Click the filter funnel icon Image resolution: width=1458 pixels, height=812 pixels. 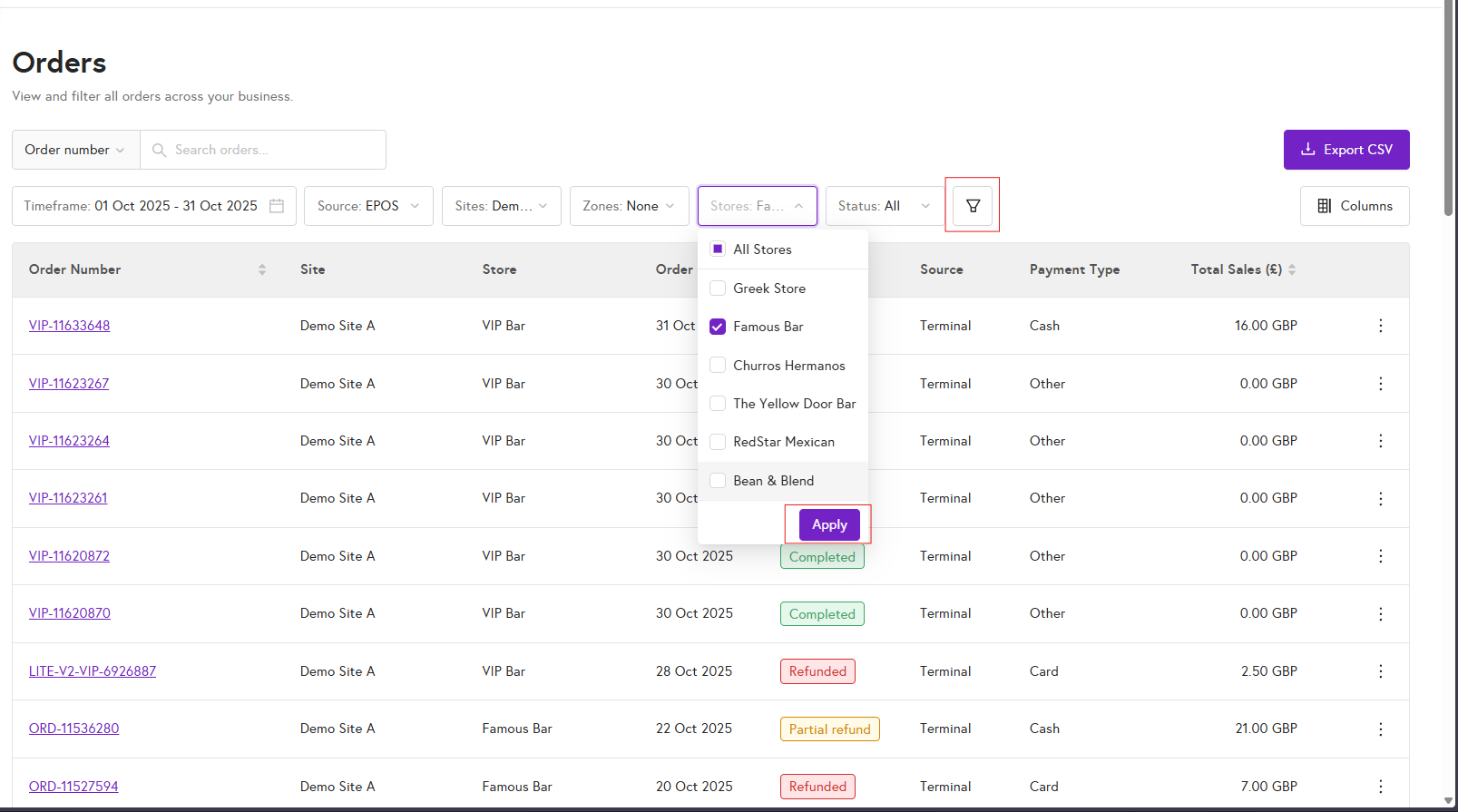pyautogui.click(x=973, y=206)
